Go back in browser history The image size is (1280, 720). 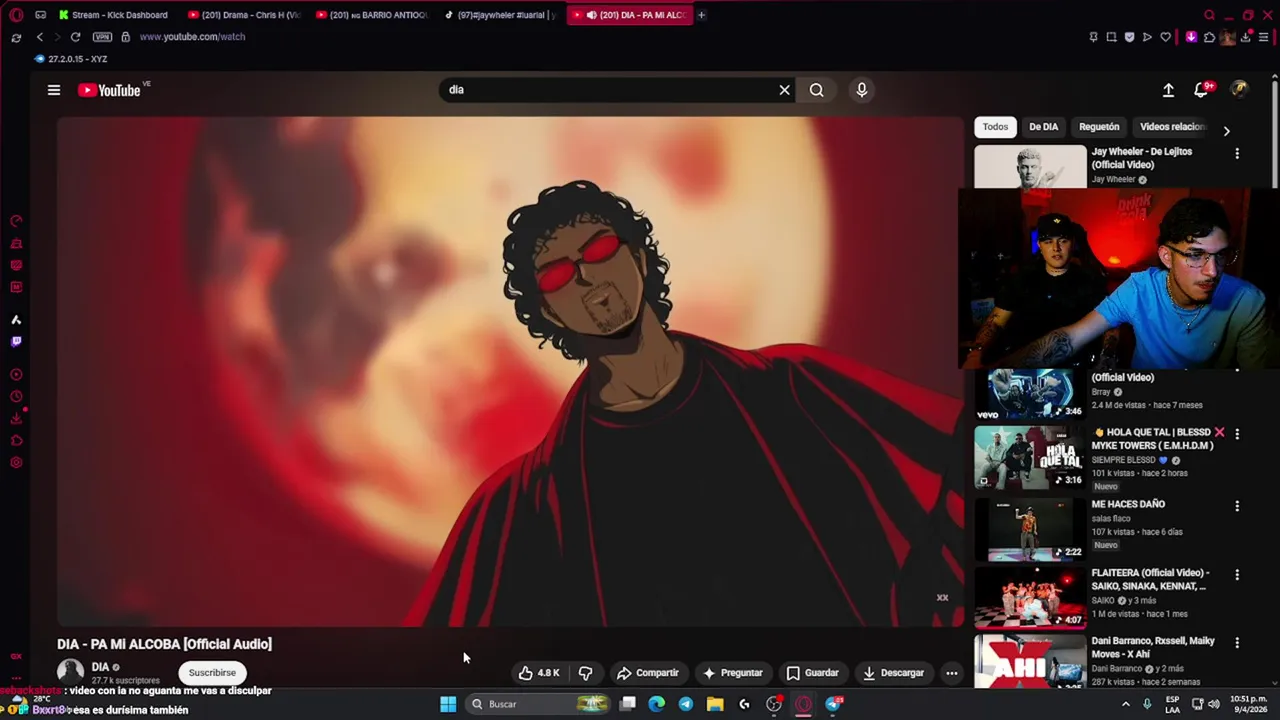(40, 37)
